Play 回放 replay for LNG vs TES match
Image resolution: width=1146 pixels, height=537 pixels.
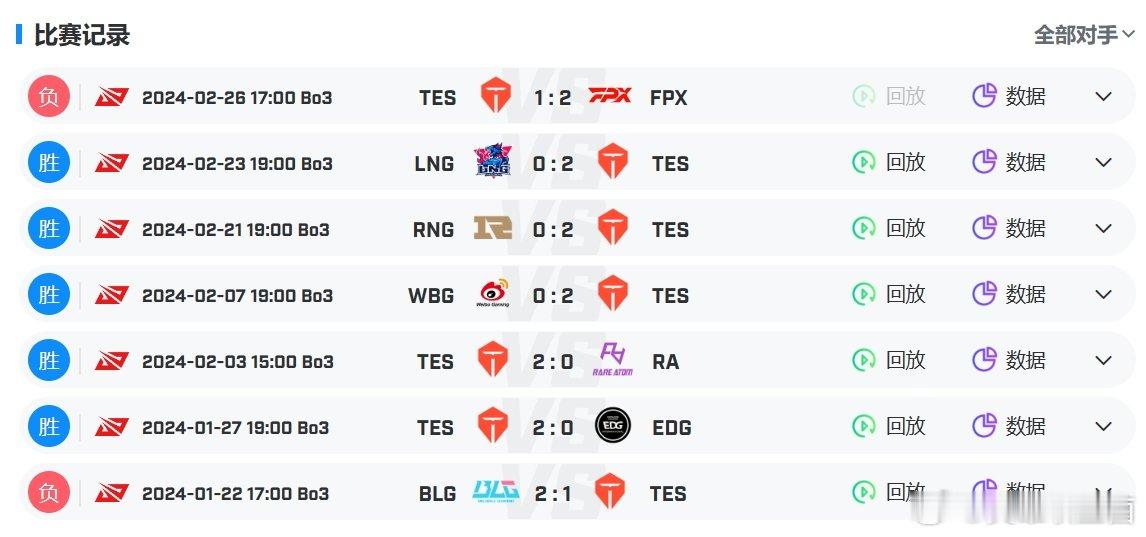889,162
